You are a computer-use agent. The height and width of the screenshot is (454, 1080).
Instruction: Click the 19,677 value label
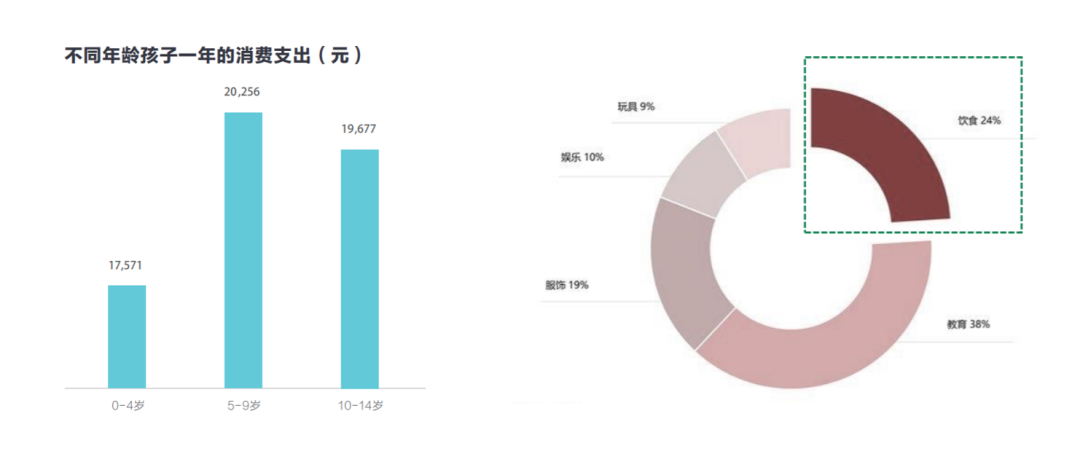360,129
